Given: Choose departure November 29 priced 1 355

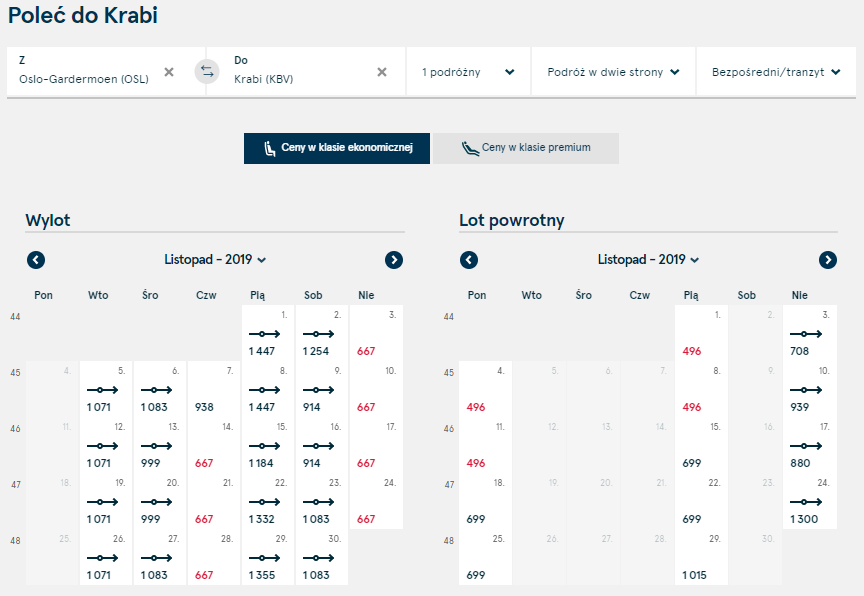Looking at the screenshot, I should (268, 557).
